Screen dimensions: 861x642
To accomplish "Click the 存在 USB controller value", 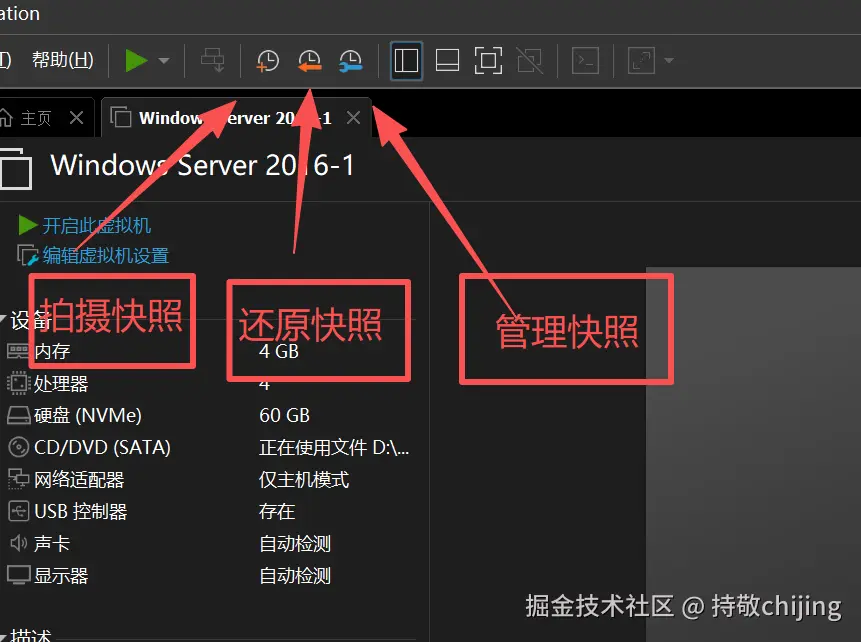I will 277,511.
